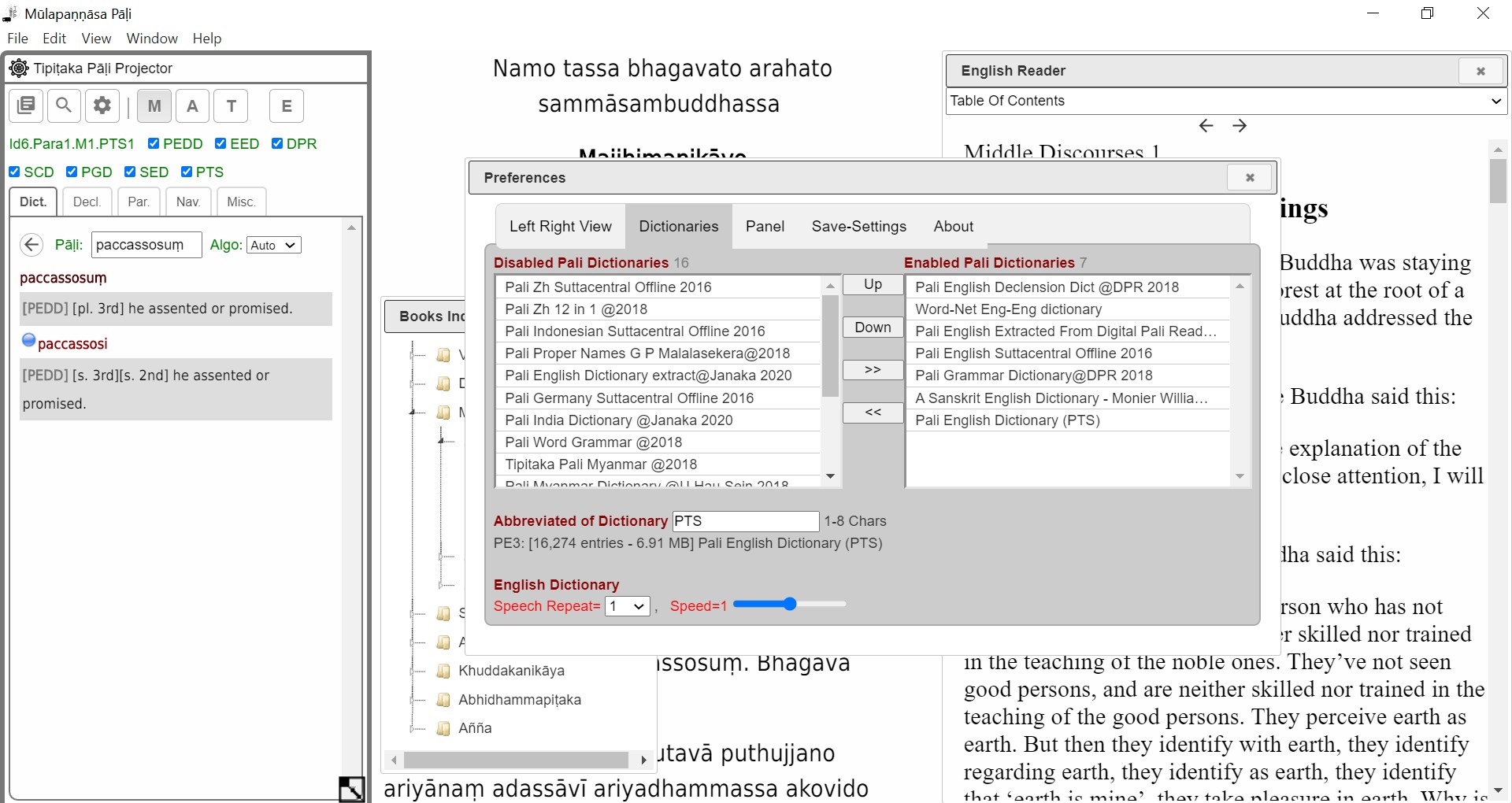Click the resize corner icon of the Projector panel

tap(351, 789)
